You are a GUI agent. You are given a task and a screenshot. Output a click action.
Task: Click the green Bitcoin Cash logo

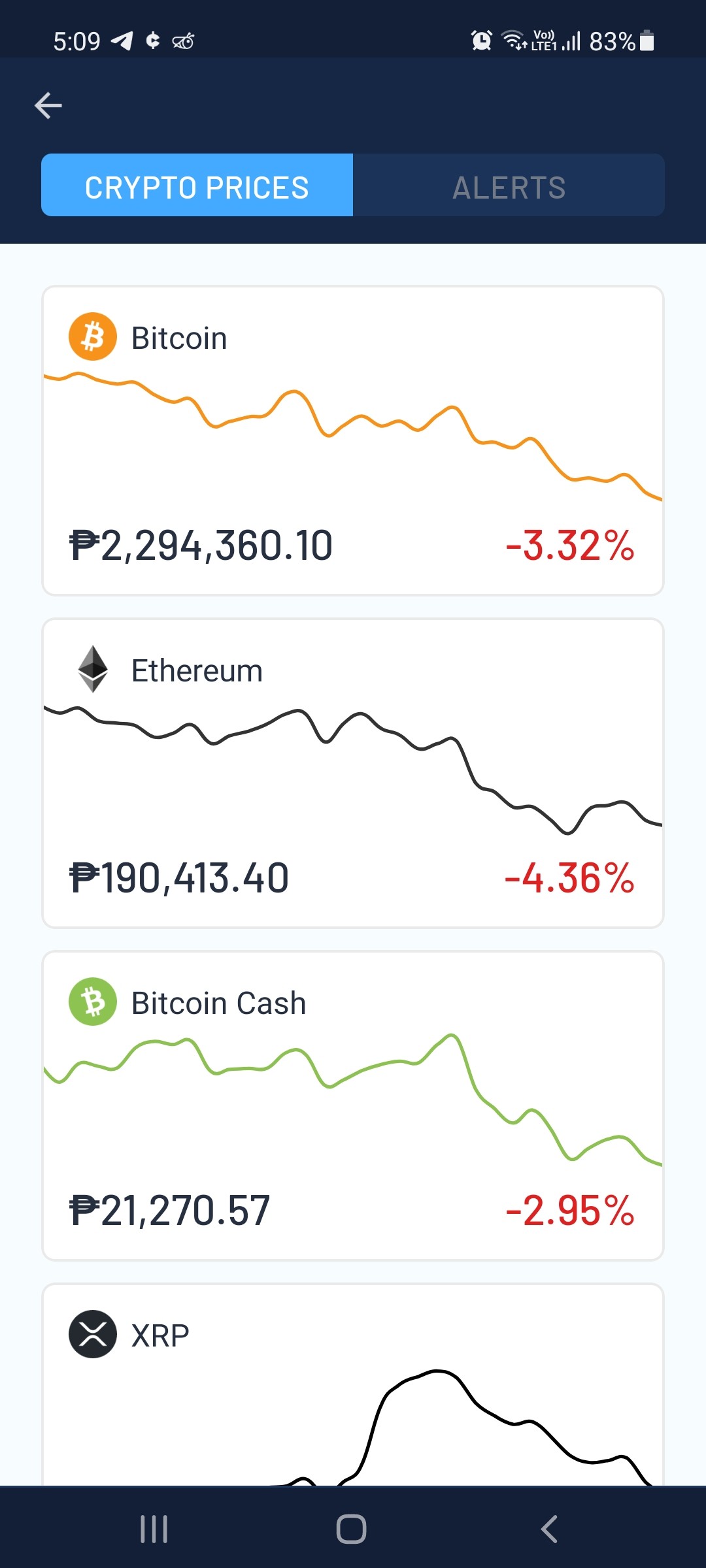coord(93,1002)
